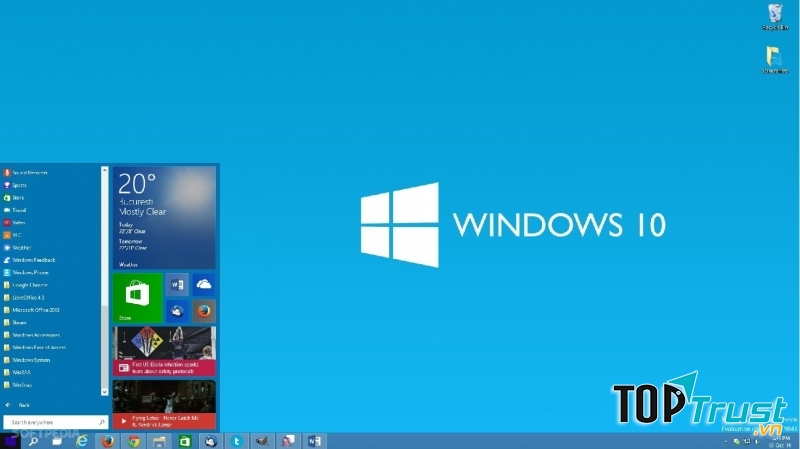
Task: Open Task View on the taskbar
Action: coord(57,441)
